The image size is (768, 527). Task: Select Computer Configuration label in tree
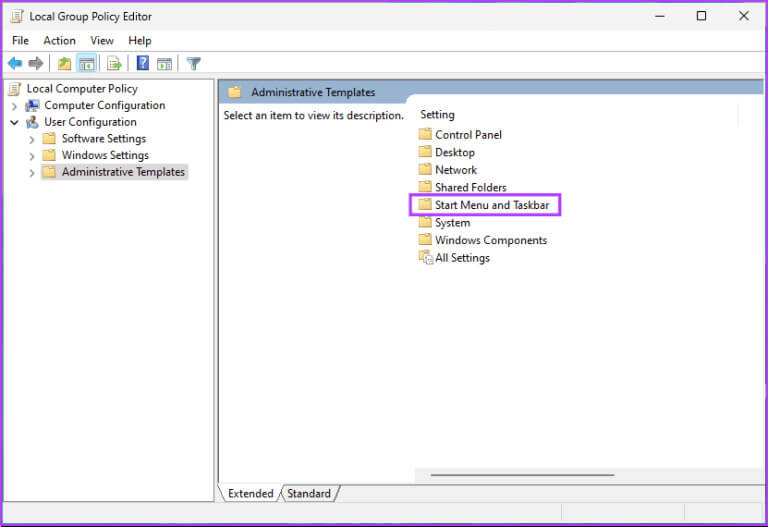105,105
